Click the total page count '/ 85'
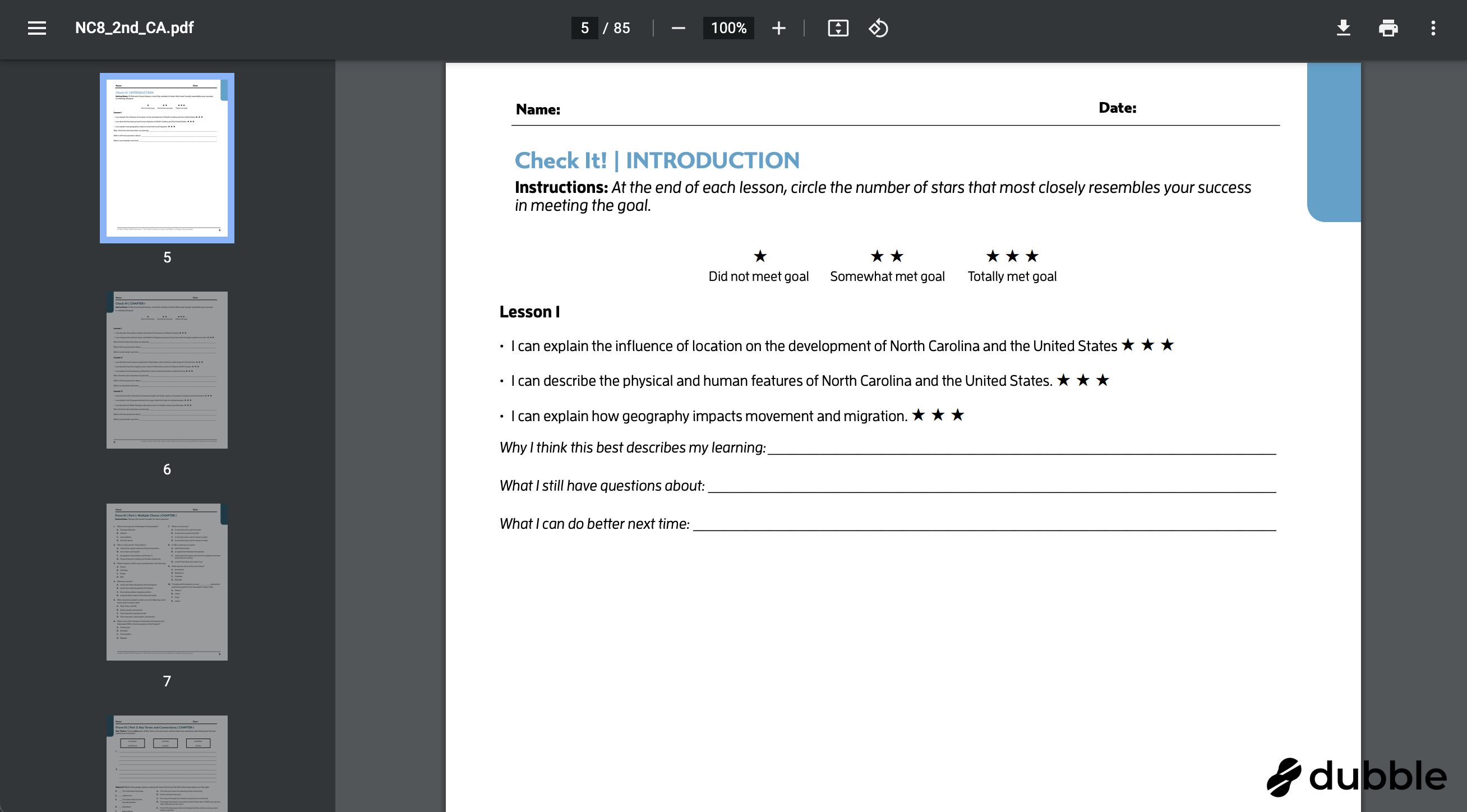Screen dimensions: 1467x812 (617, 28)
